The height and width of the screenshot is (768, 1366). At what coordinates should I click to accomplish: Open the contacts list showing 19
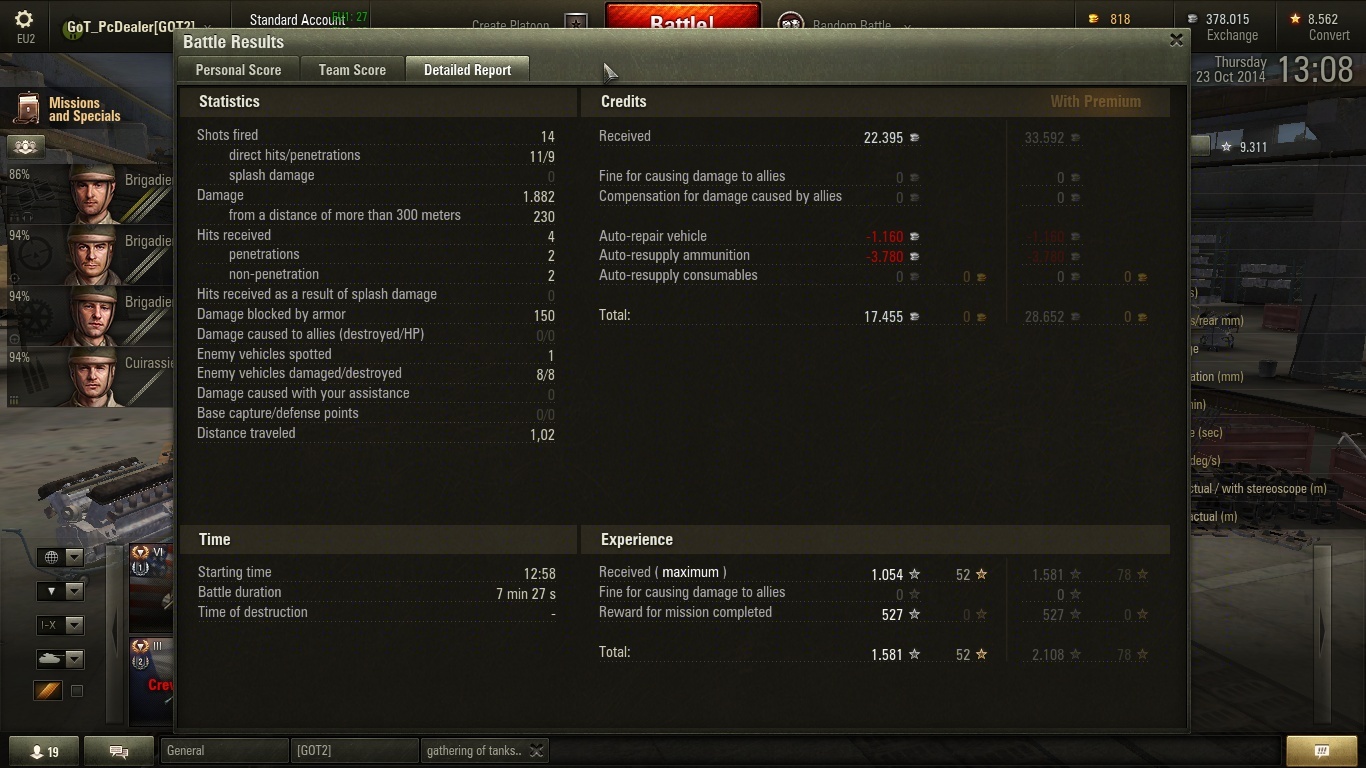click(x=44, y=752)
